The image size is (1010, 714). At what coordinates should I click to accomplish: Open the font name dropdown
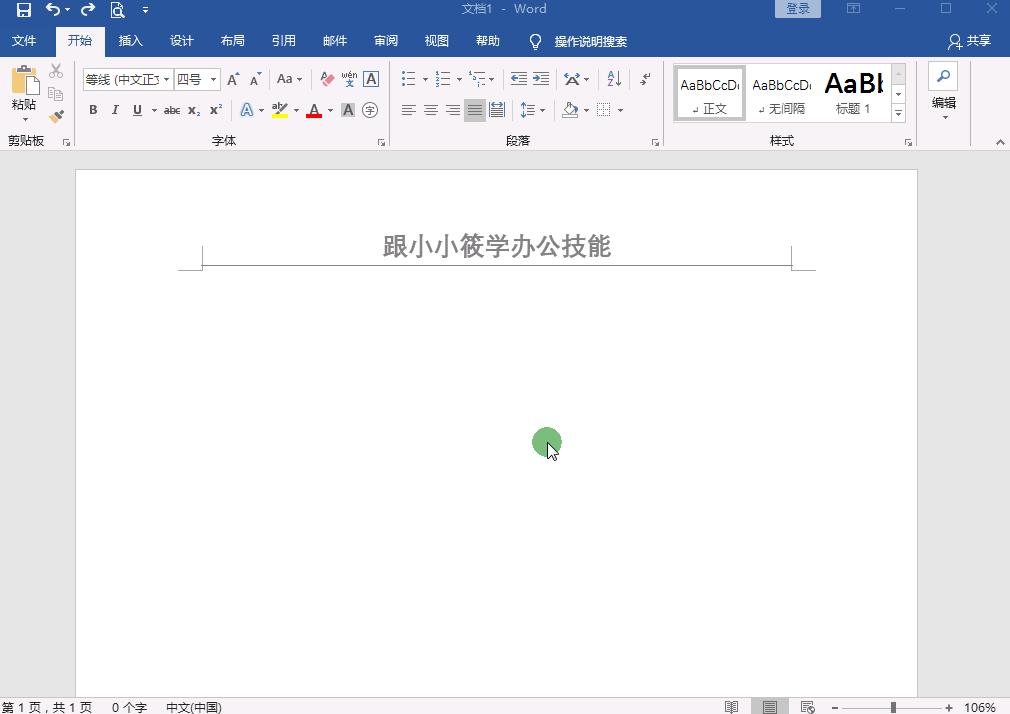click(x=167, y=79)
